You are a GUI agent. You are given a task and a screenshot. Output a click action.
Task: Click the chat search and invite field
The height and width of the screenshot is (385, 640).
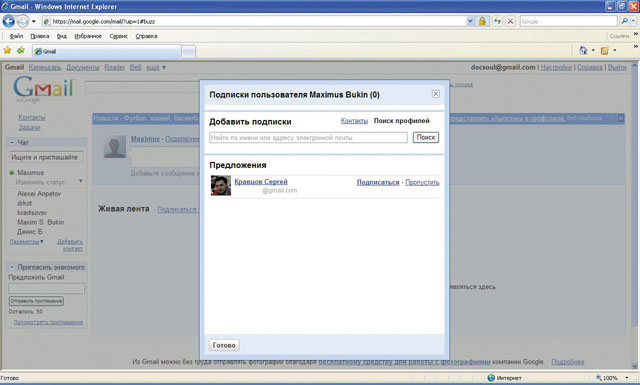pos(46,158)
